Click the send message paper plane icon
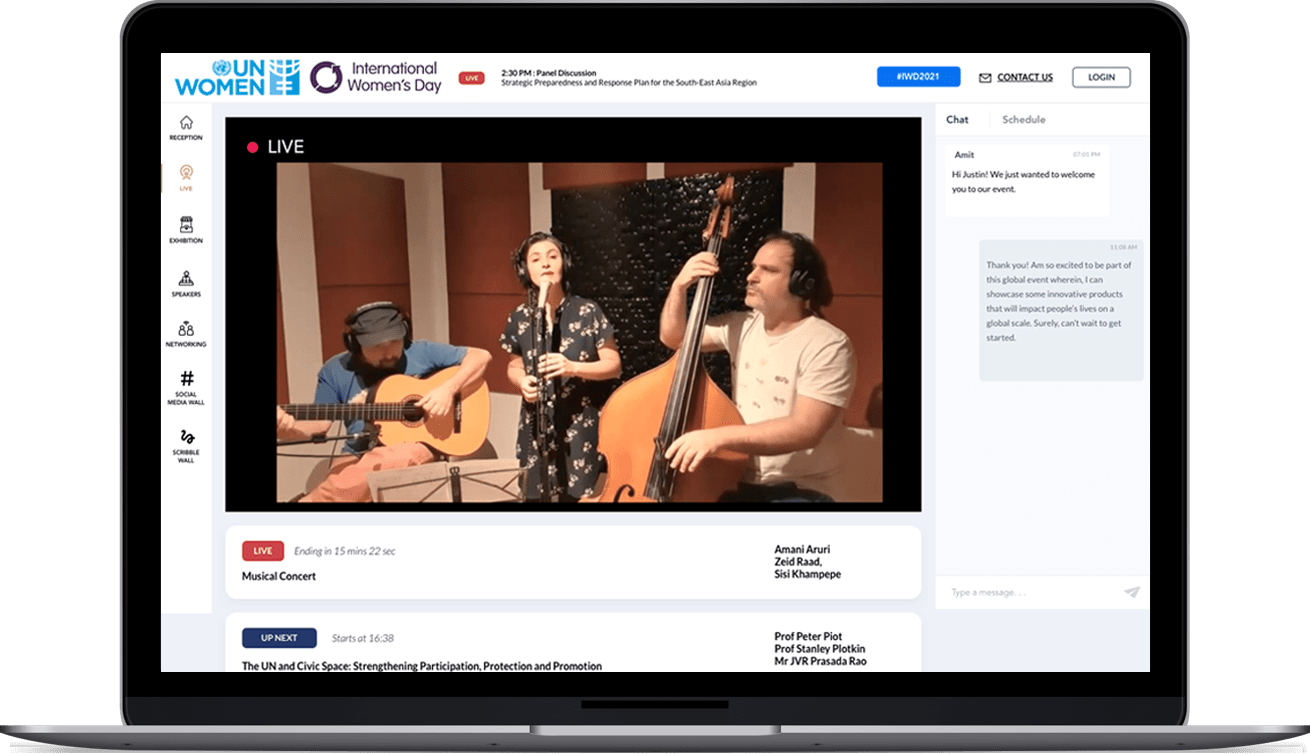 click(x=1131, y=592)
